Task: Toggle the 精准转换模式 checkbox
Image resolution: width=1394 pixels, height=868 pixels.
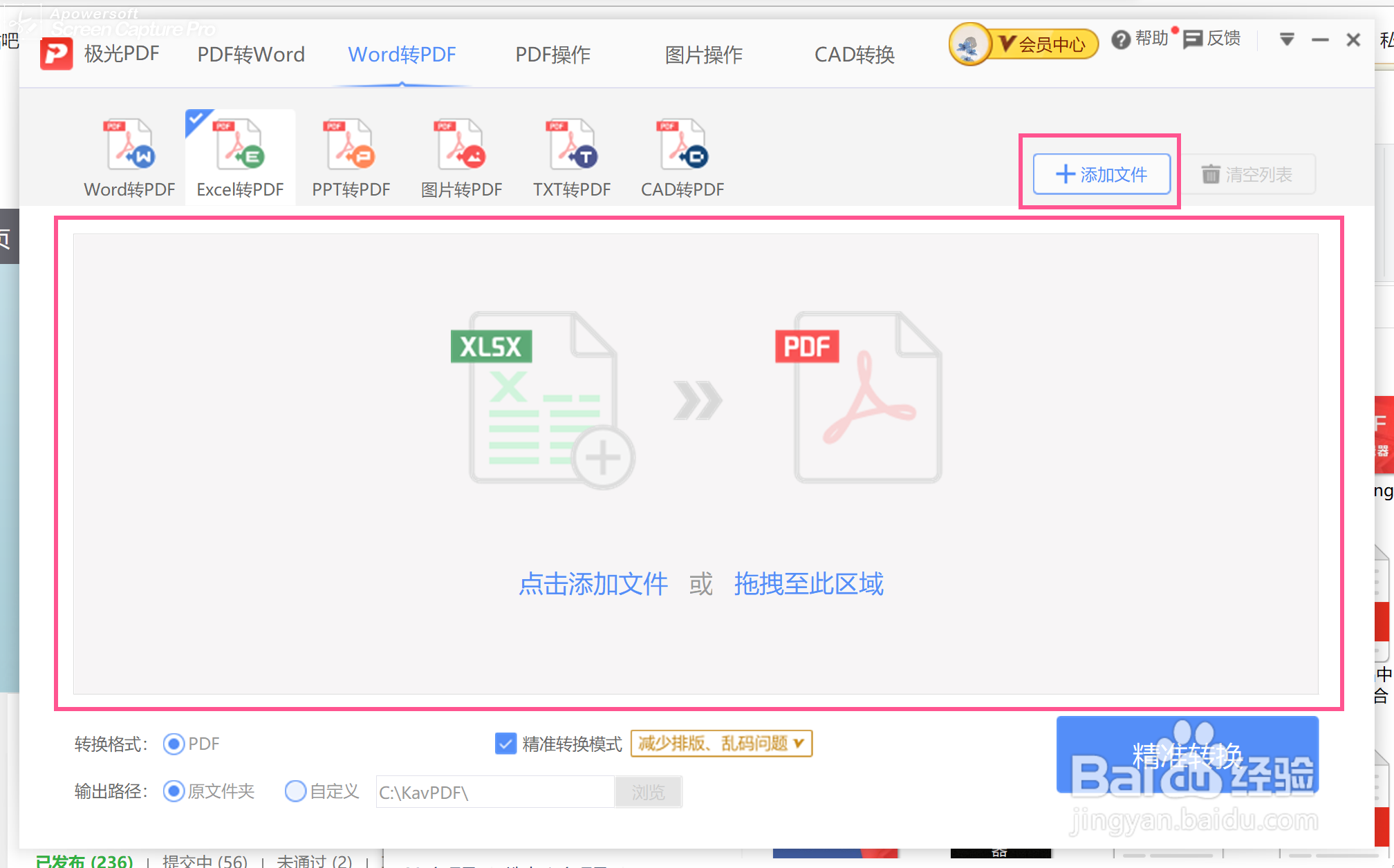Action: click(505, 744)
